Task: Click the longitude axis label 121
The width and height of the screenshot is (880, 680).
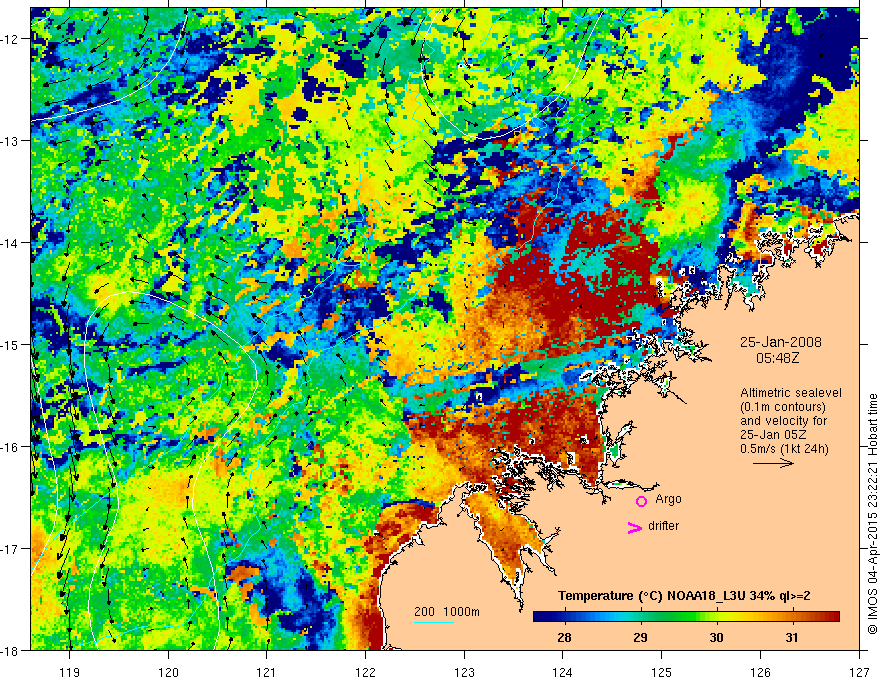Action: 267,672
